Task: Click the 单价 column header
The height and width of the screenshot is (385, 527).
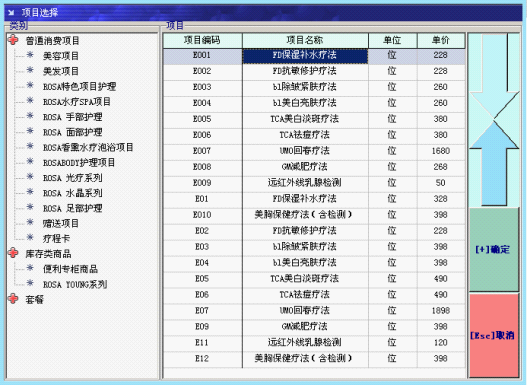Action: [x=441, y=41]
